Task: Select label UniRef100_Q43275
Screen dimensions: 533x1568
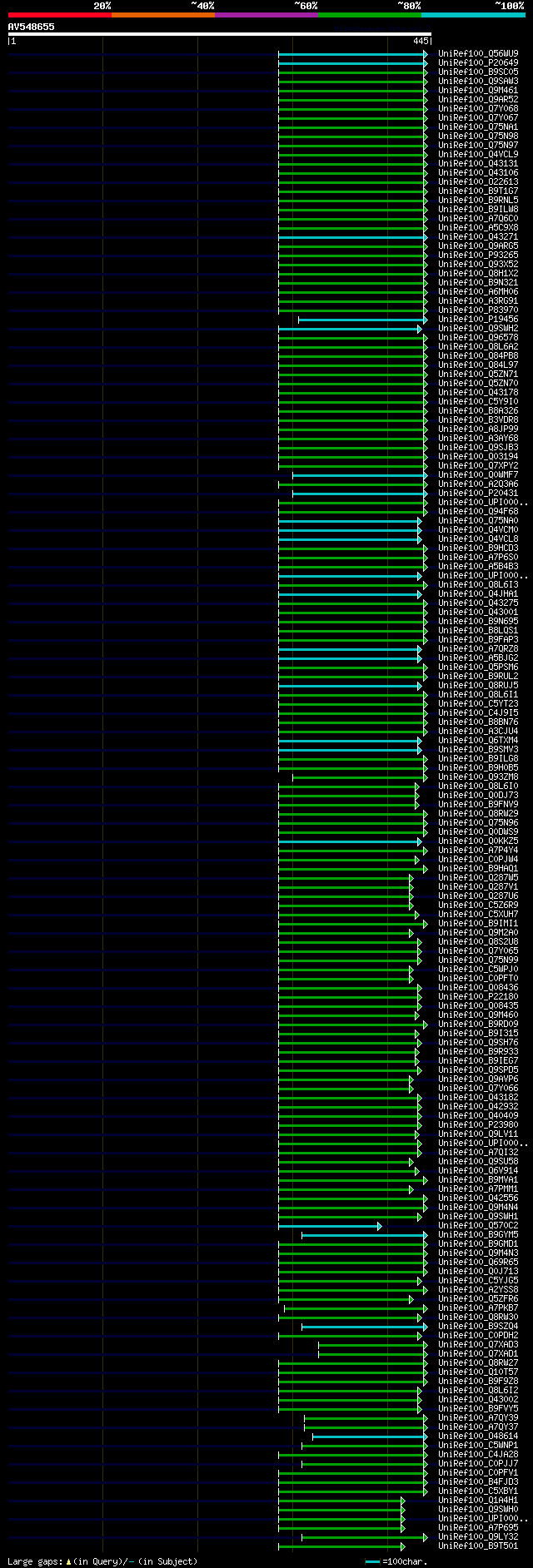Action: [478, 603]
